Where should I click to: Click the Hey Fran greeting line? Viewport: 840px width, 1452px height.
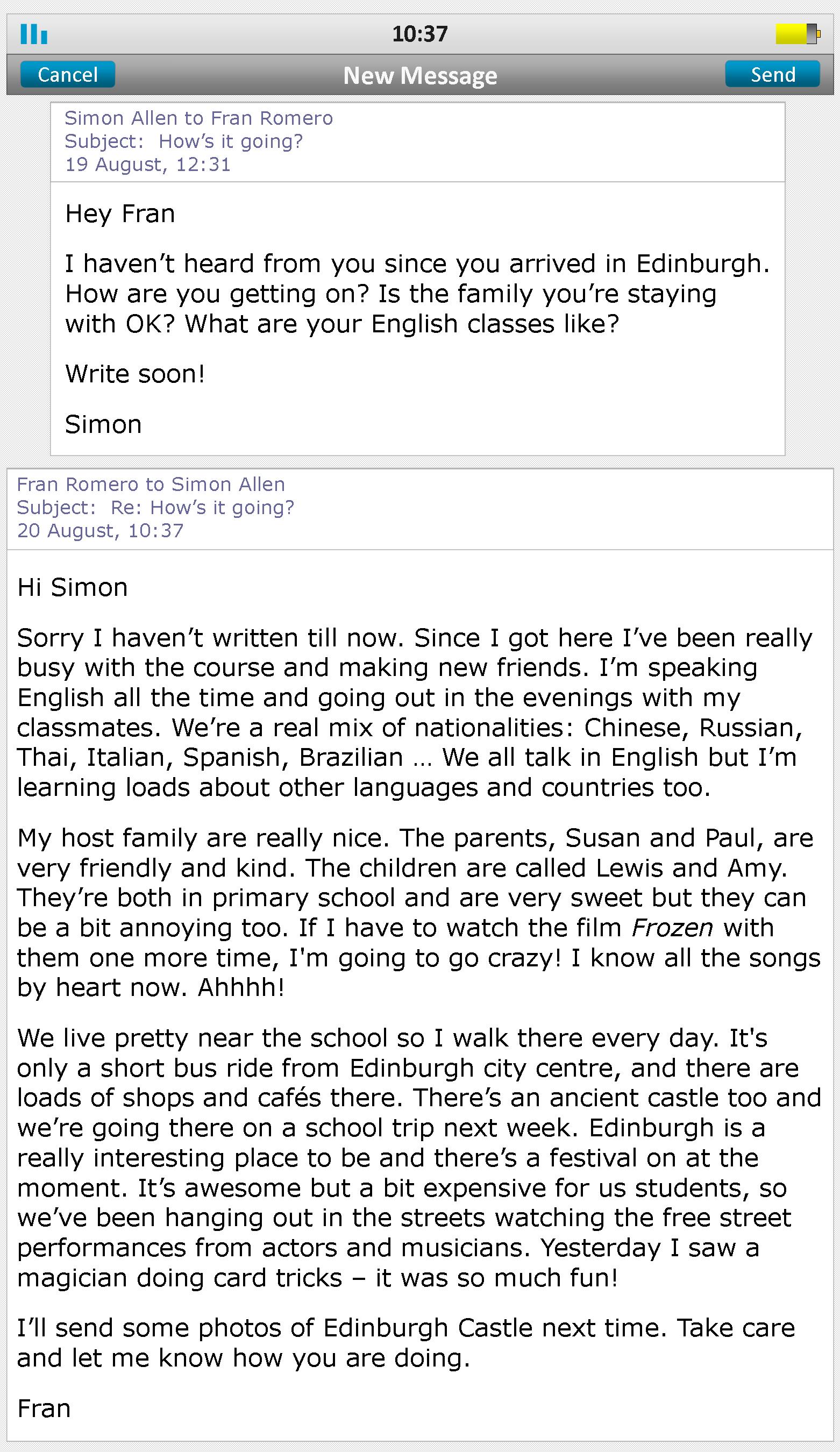[x=120, y=214]
